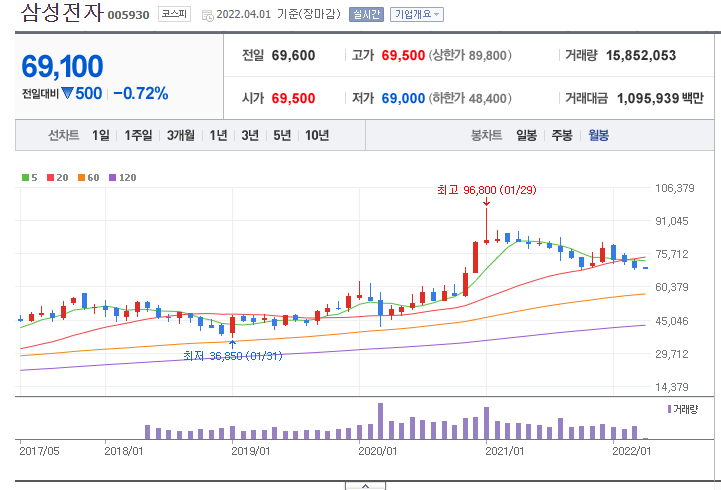The image size is (721, 490).
Task: Click the 삼성전자 stock name heading
Action: tap(63, 12)
